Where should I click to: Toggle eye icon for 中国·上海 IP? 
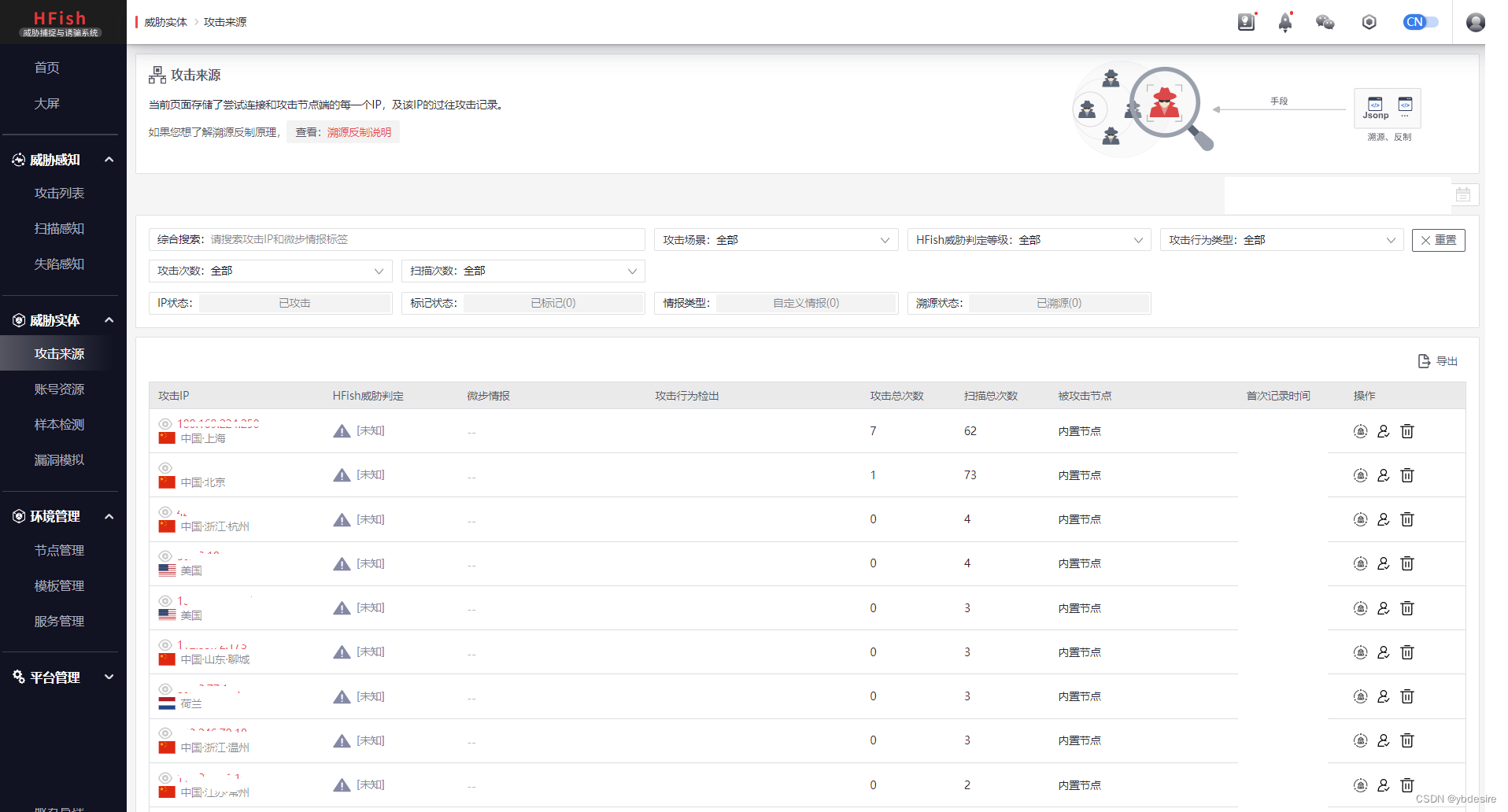coord(165,423)
